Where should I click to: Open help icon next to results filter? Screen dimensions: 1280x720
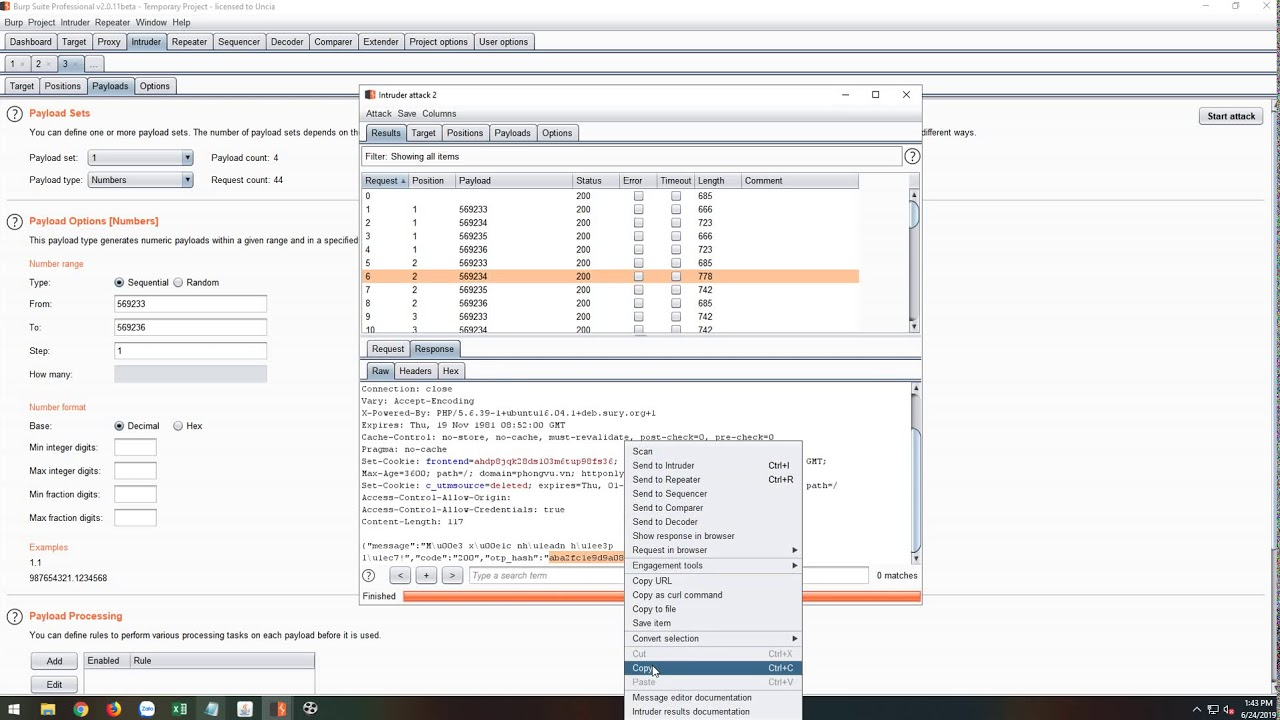911,157
